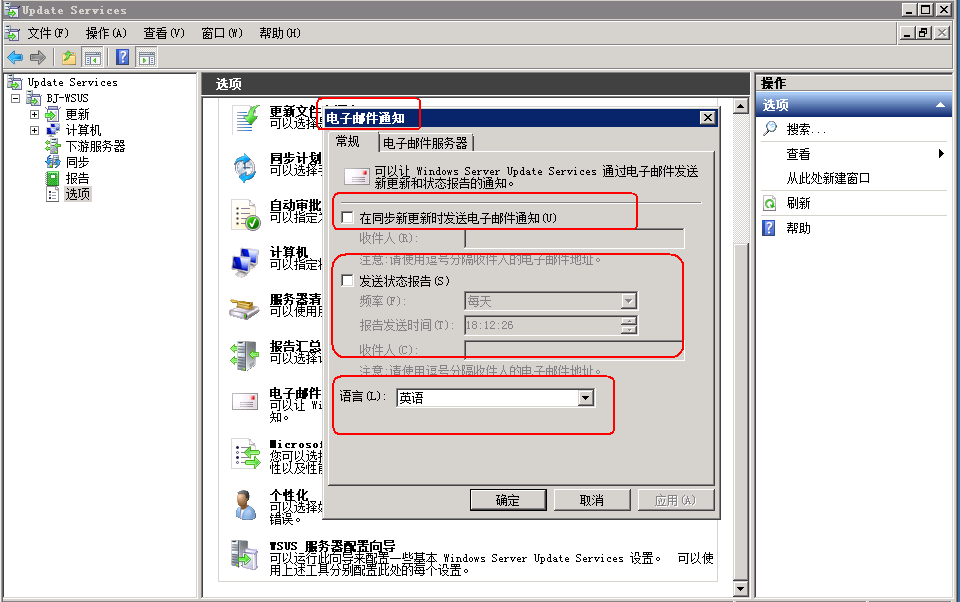Click the 取消 button
Viewport: 960px width, 602px height.
(x=592, y=500)
